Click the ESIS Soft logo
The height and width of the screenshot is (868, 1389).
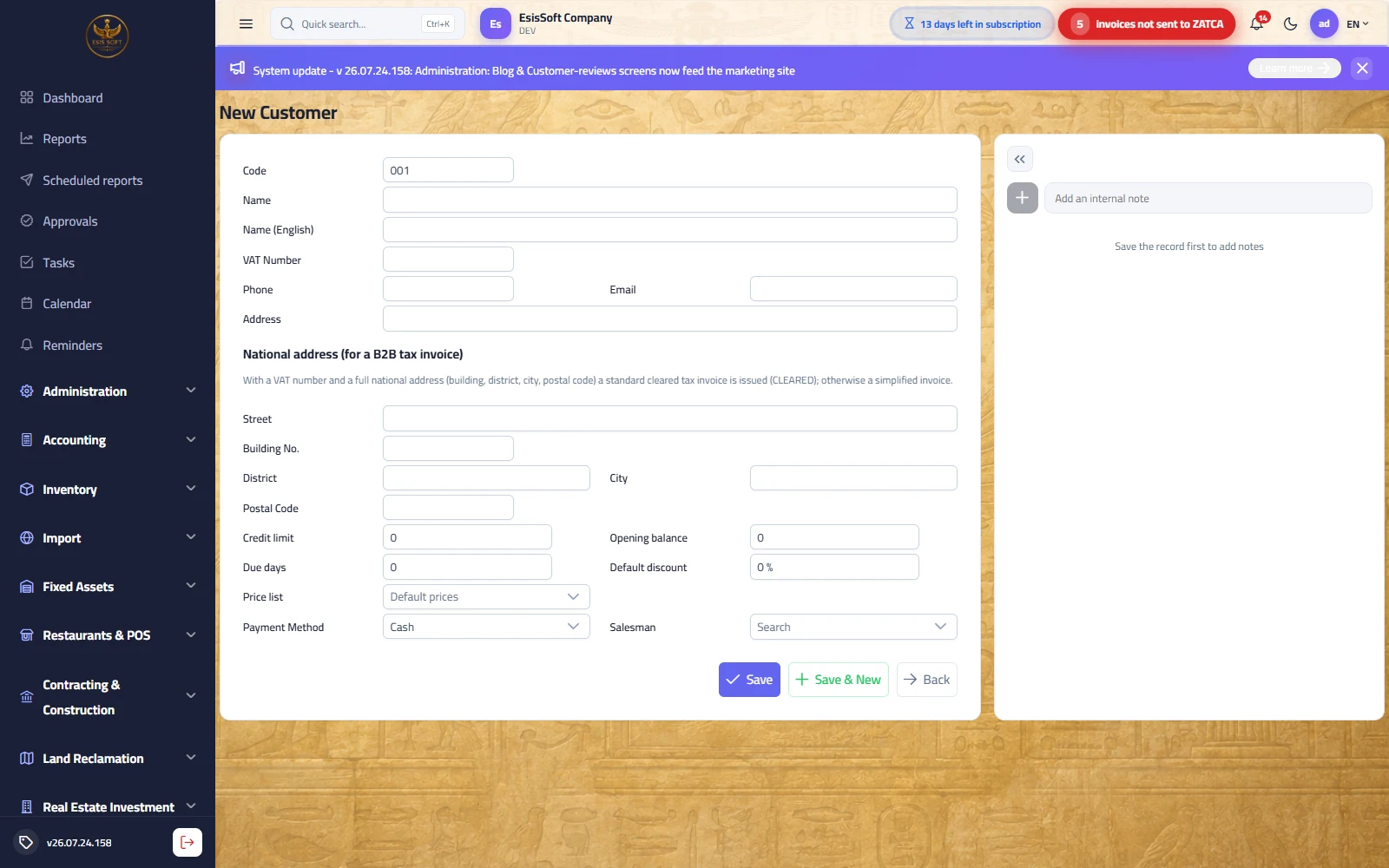108,36
